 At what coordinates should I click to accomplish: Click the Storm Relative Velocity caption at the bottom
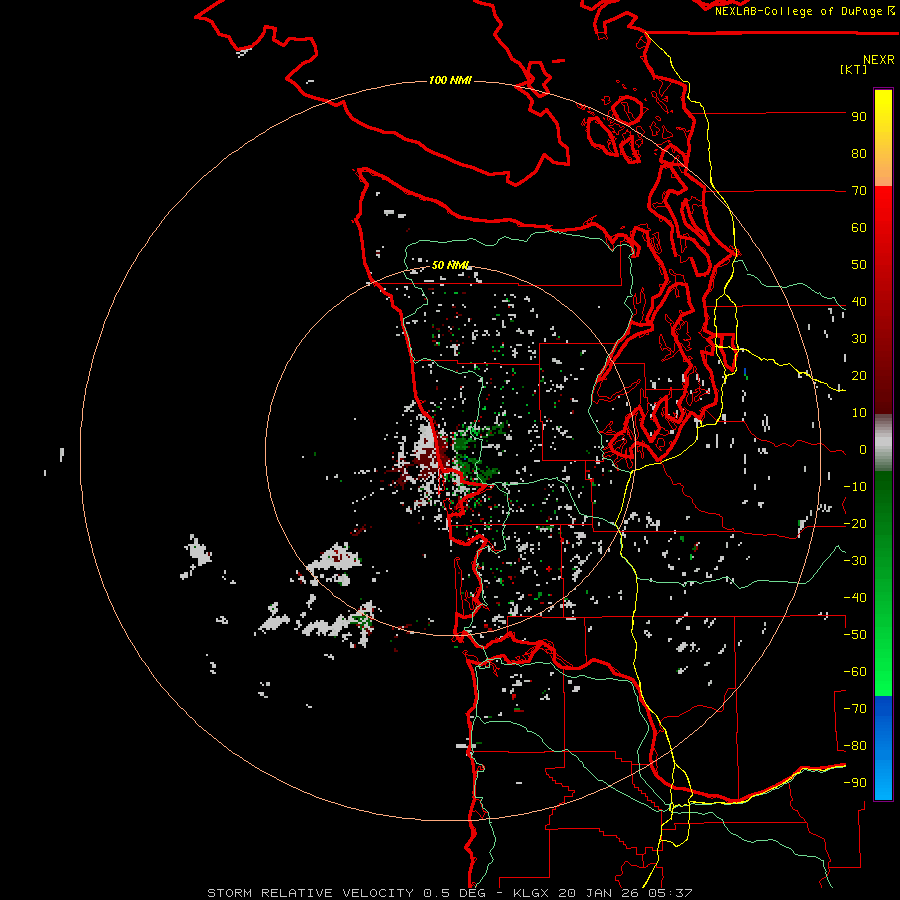(x=449, y=893)
